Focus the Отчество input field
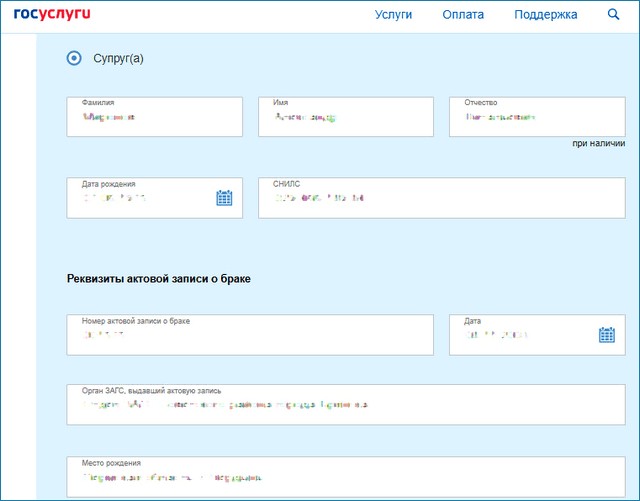Image resolution: width=640 pixels, height=501 pixels. tap(537, 117)
